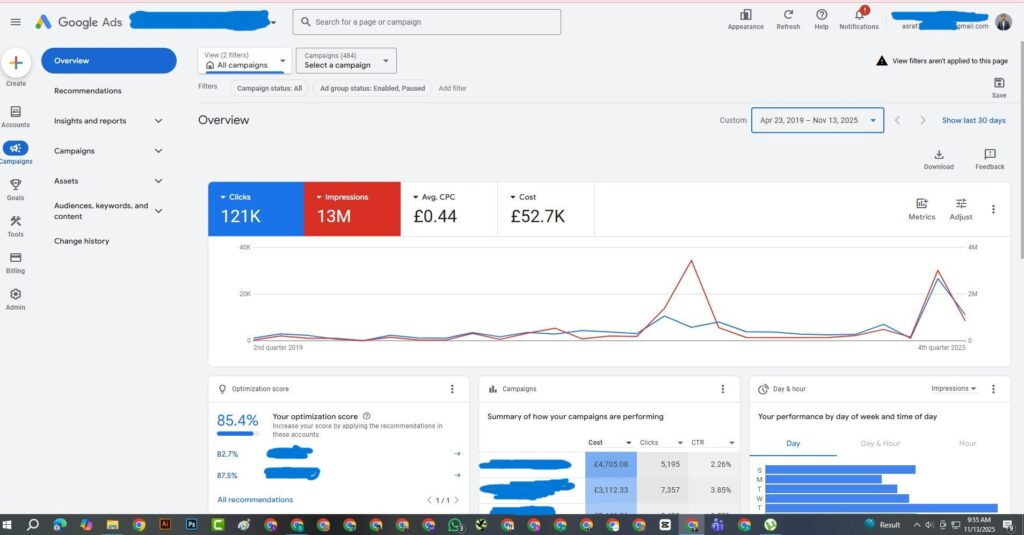Open the Appearance settings
The width and height of the screenshot is (1024, 535).
click(x=745, y=20)
